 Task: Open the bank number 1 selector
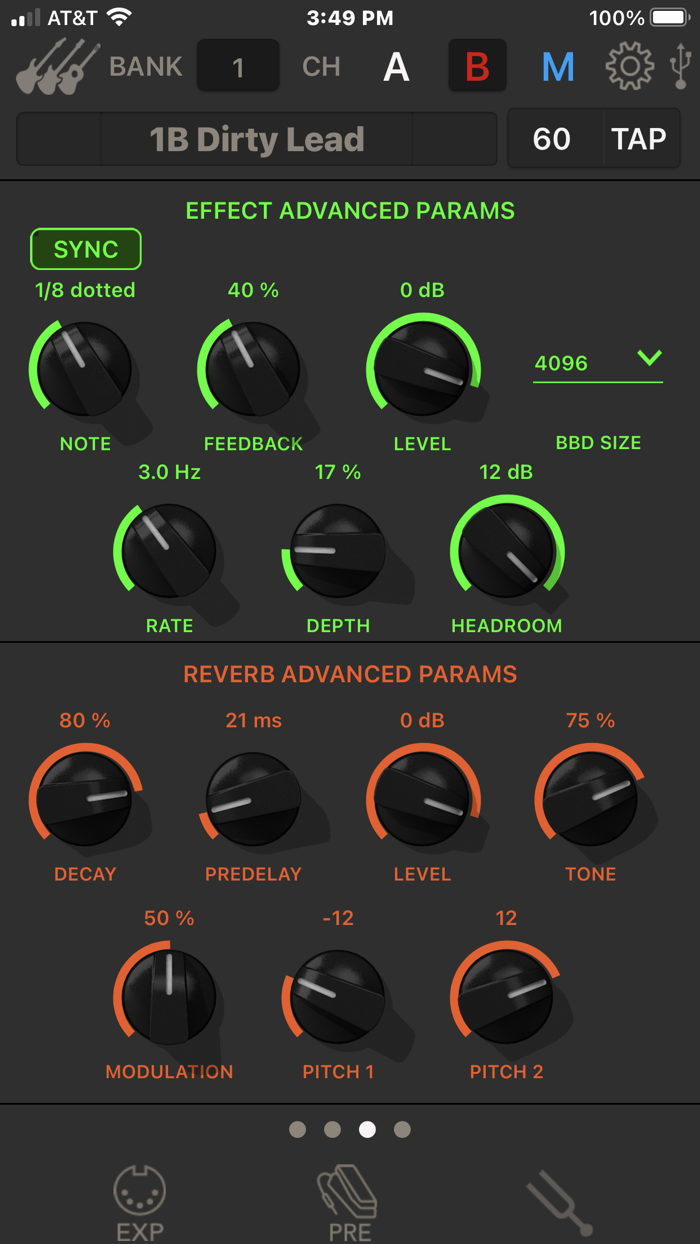(x=238, y=67)
